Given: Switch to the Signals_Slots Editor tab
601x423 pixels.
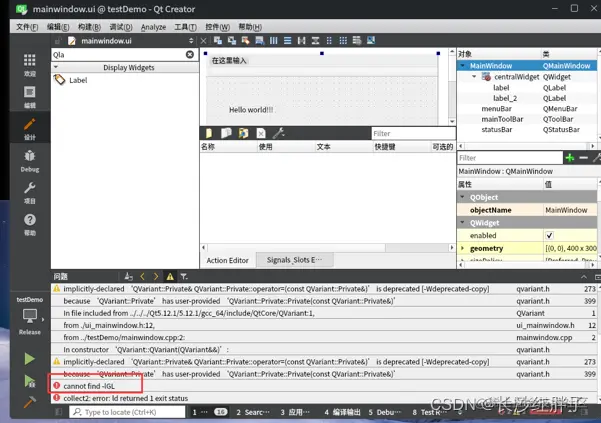Looking at the screenshot, I should [294, 260].
